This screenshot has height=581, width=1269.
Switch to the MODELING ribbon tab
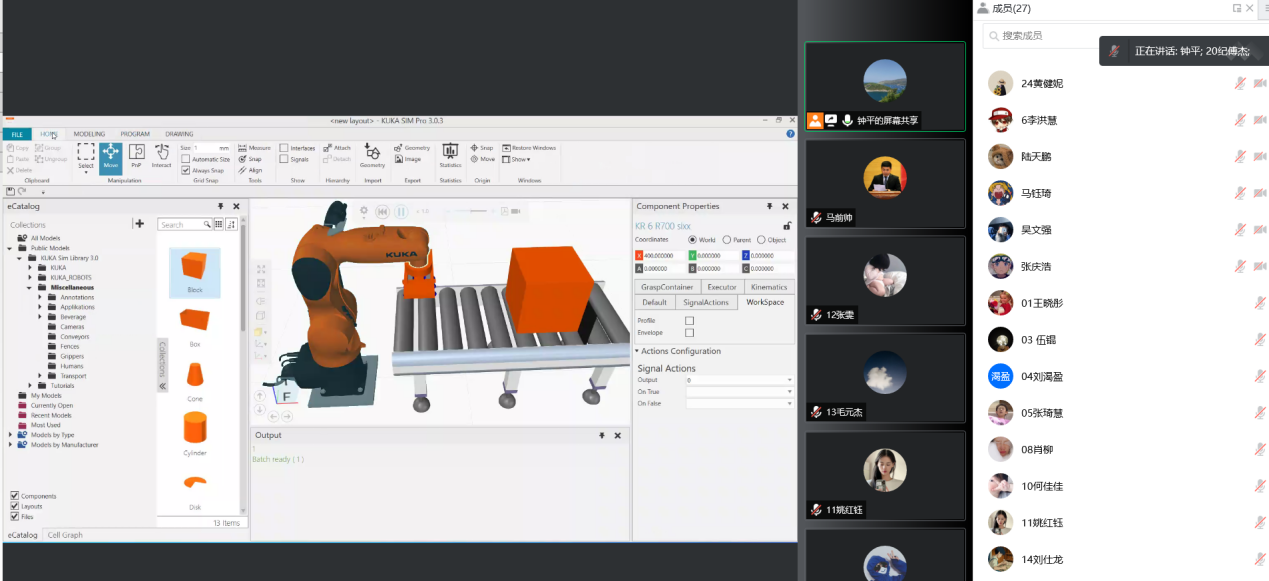pos(89,134)
